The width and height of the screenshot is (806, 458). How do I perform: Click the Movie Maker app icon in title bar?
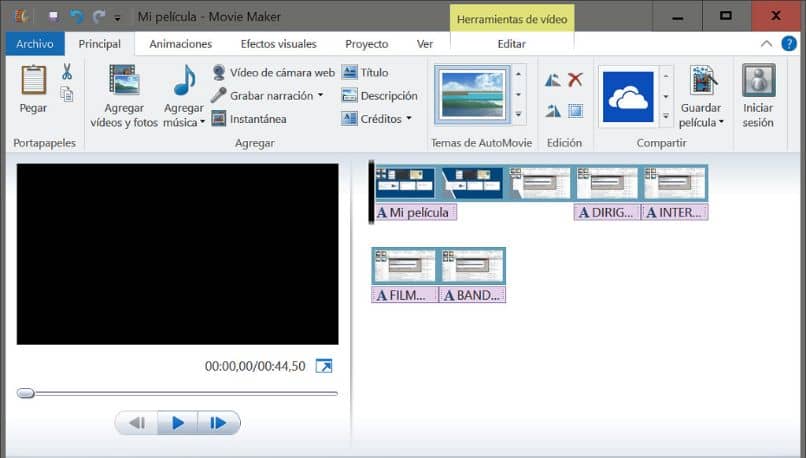[22, 16]
